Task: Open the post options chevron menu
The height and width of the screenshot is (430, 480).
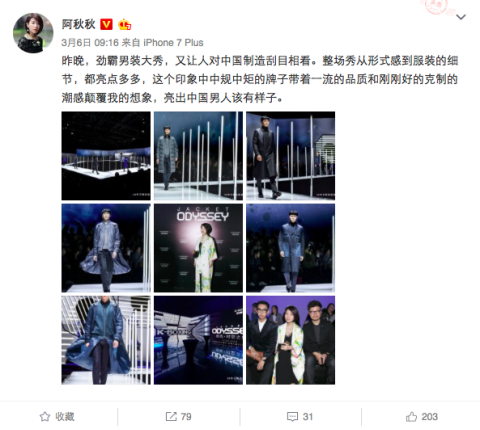Action: point(461,17)
